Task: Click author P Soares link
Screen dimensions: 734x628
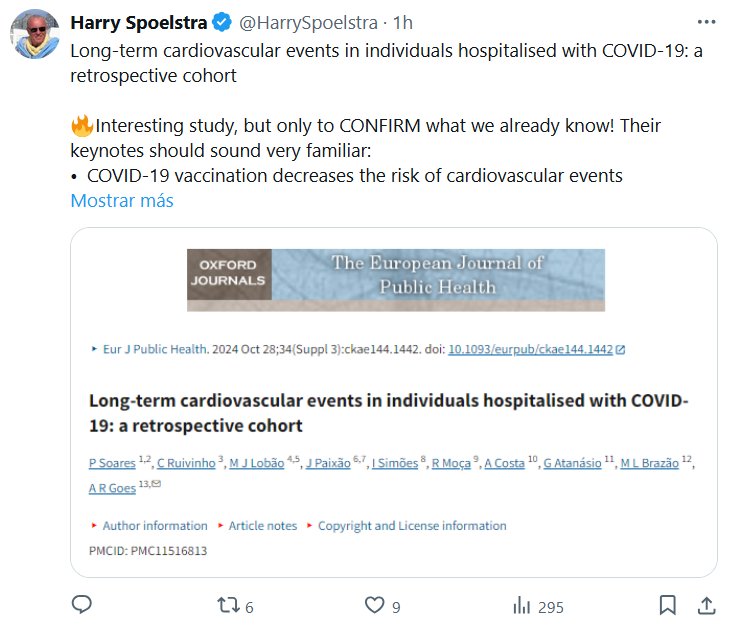Action: [113, 463]
